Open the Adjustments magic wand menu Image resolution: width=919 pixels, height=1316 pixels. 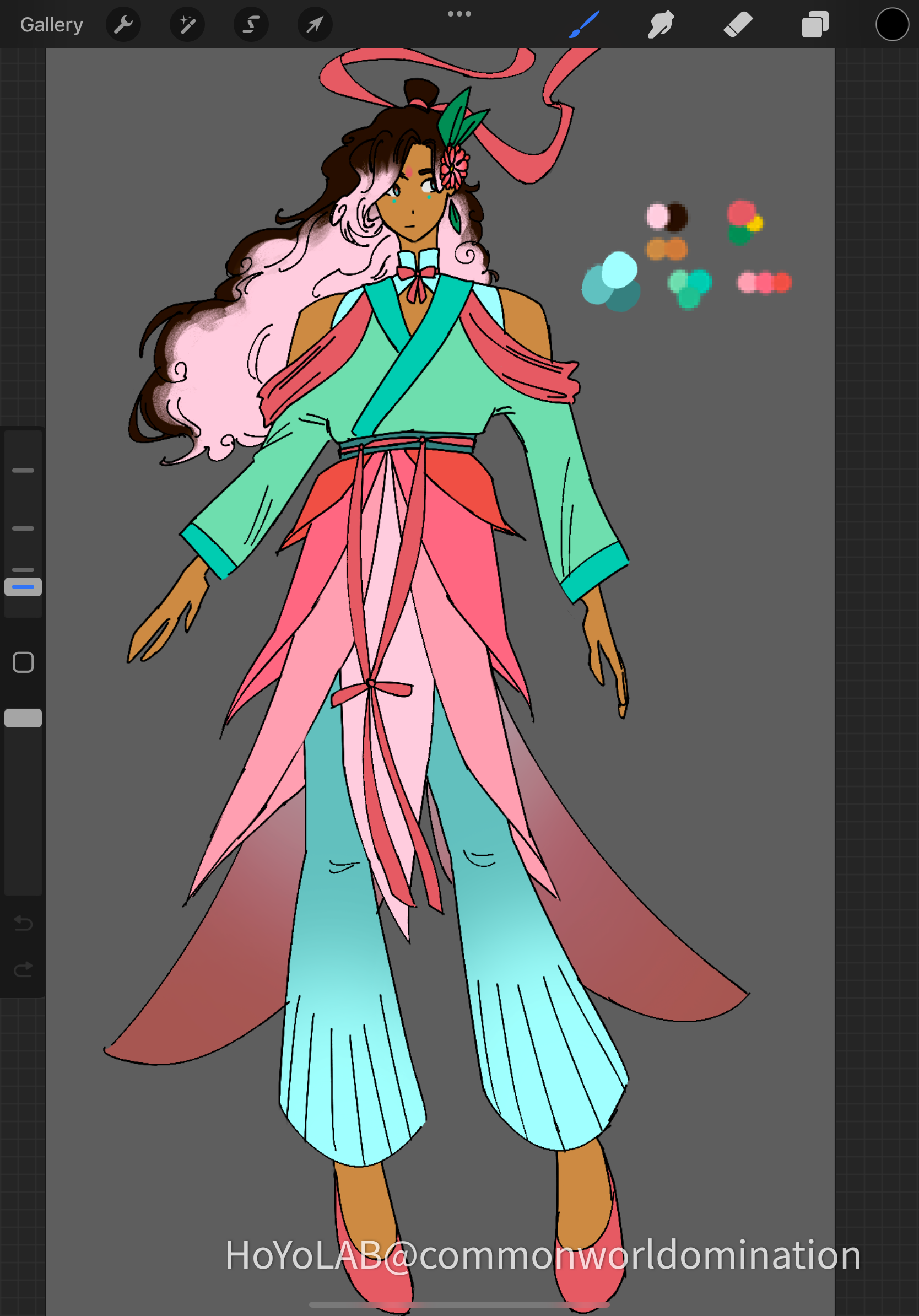point(187,25)
